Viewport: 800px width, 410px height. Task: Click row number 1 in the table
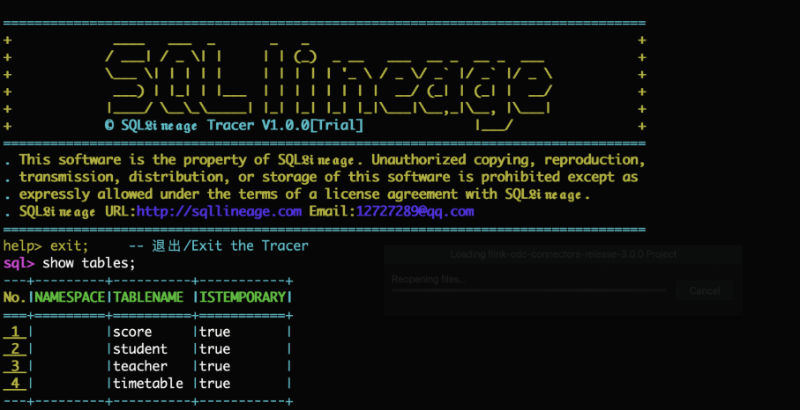pos(15,332)
